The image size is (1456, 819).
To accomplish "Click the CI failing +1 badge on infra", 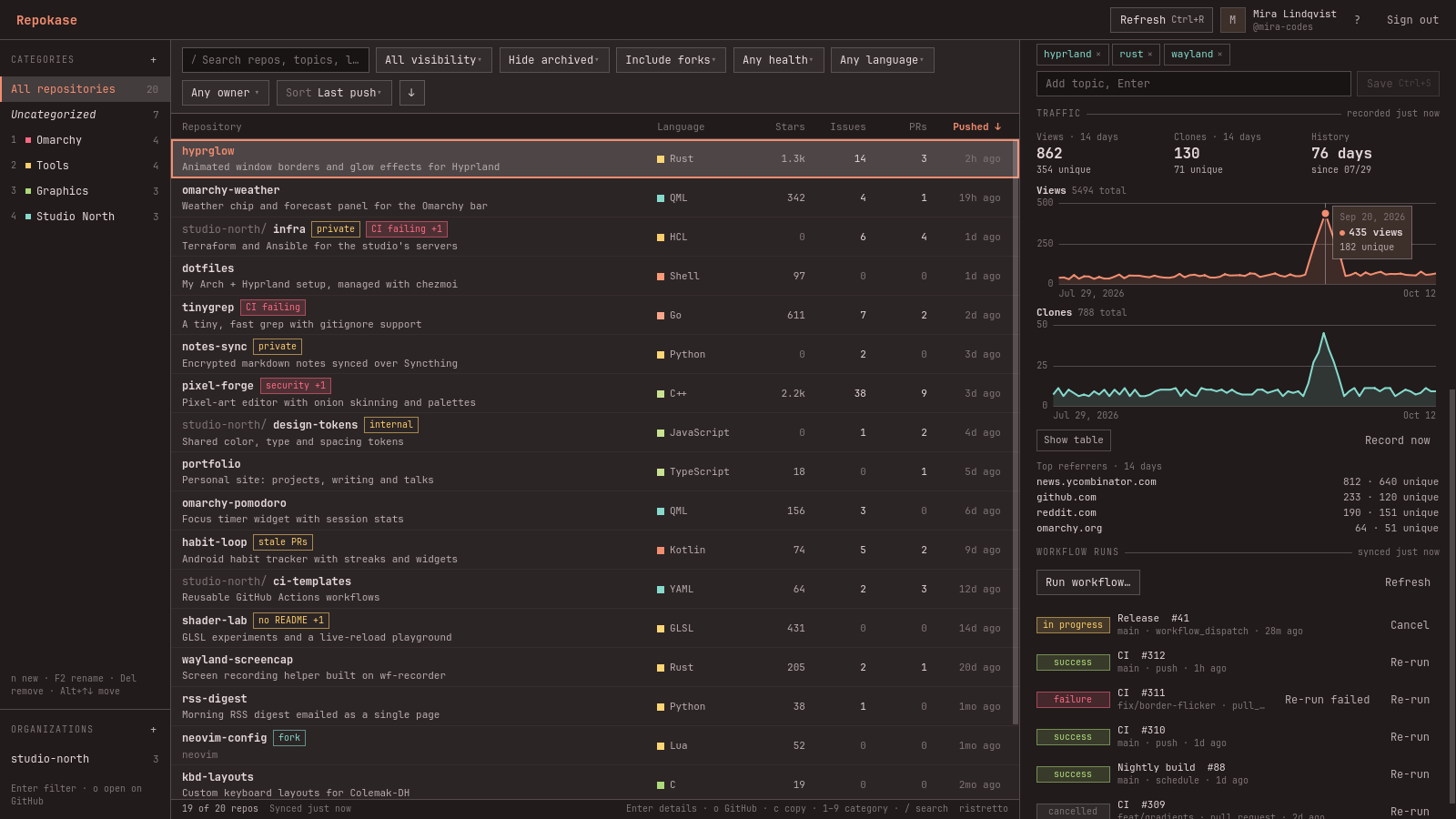I will [407, 229].
